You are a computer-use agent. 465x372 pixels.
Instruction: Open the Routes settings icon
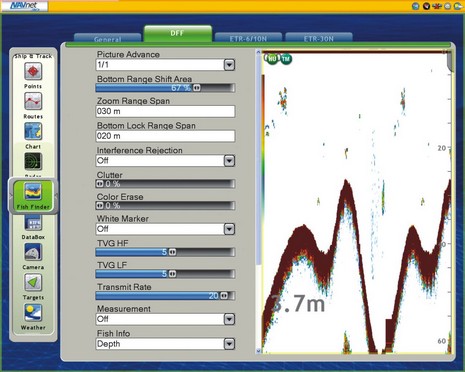33,101
